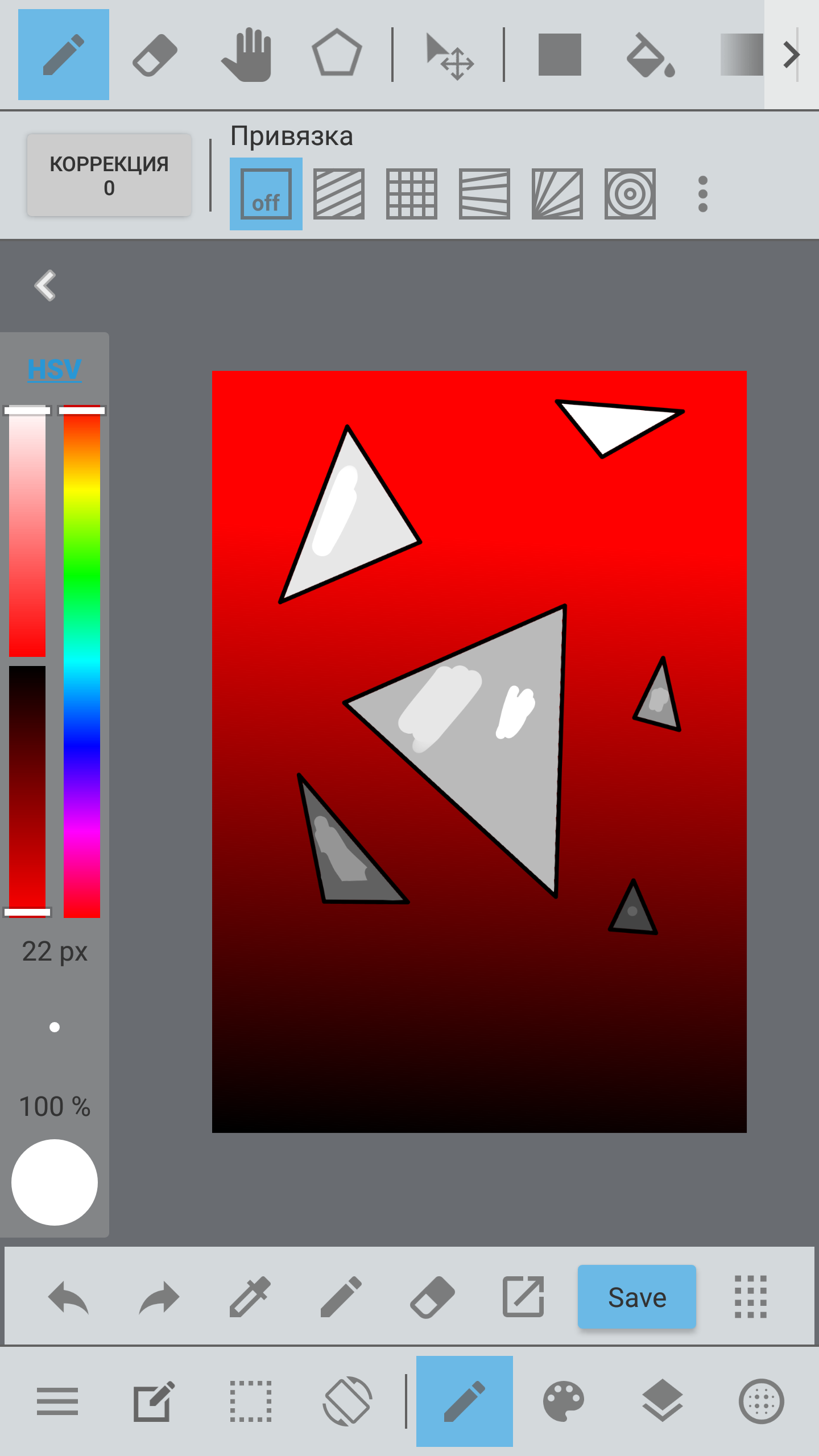
Task: Open snap options three-dot menu
Action: [703, 194]
